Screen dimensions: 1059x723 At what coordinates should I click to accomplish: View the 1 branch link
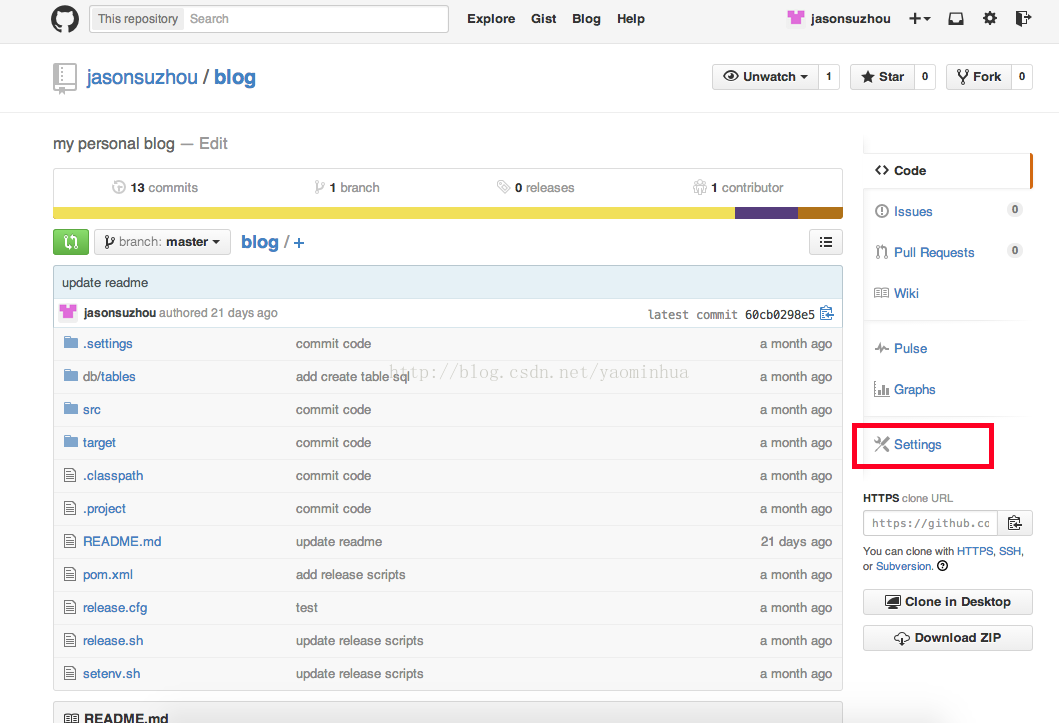click(x=347, y=188)
